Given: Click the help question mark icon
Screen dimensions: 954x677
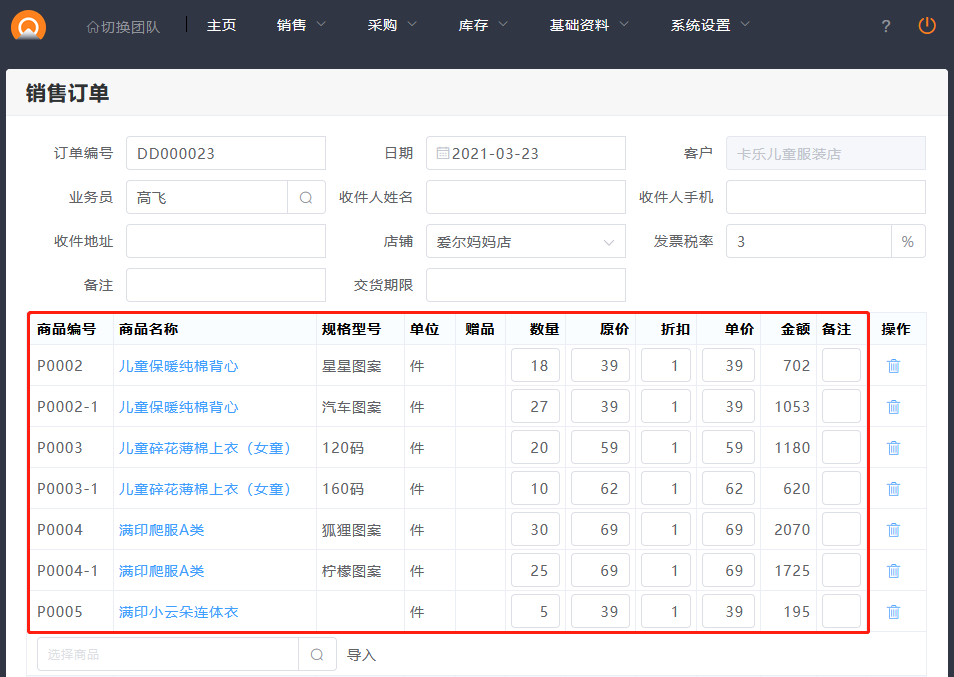Looking at the screenshot, I should [x=885, y=27].
